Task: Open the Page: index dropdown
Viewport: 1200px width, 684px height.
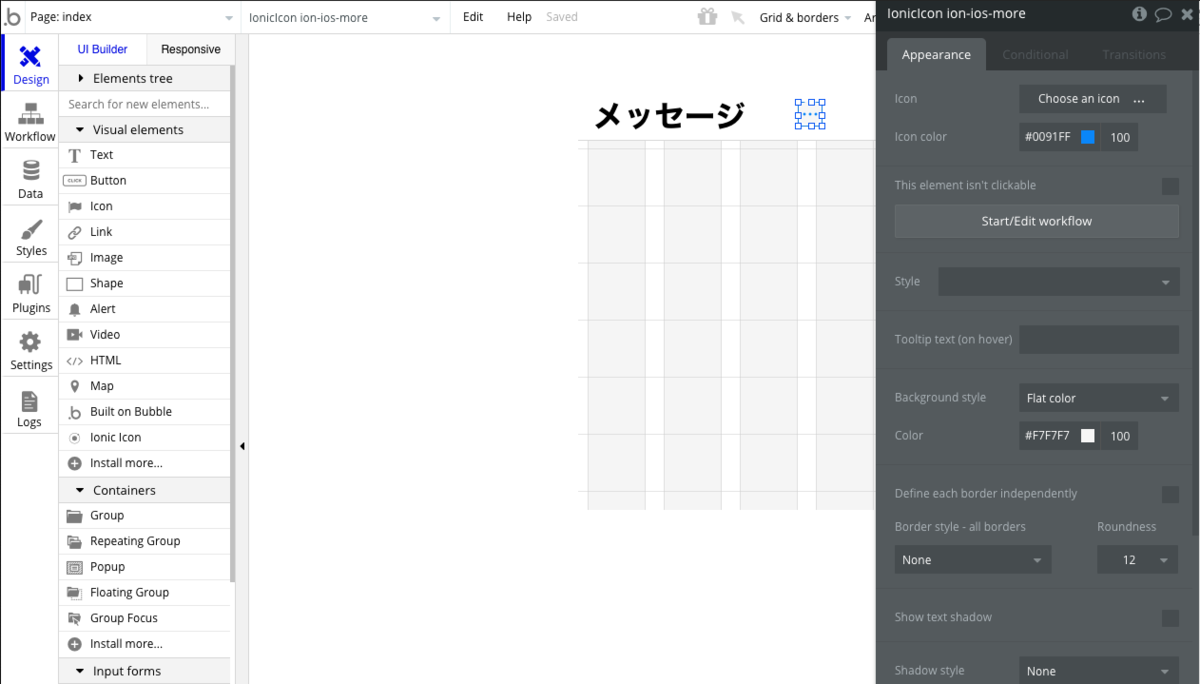Action: (x=133, y=17)
